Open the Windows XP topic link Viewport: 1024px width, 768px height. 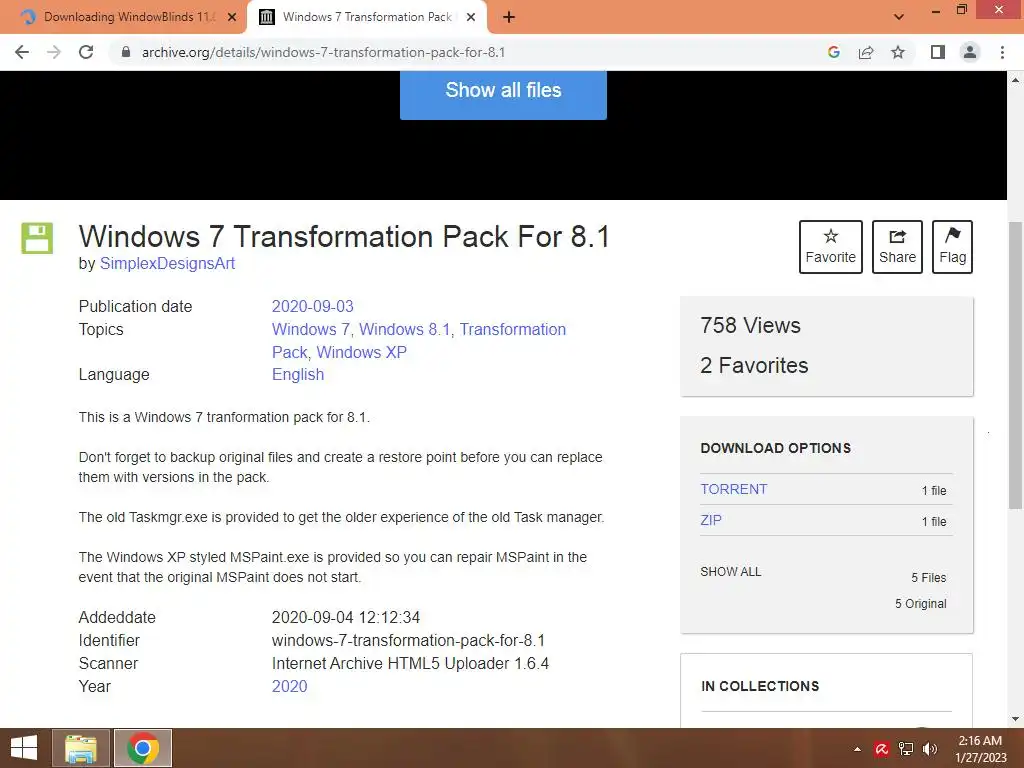361,352
